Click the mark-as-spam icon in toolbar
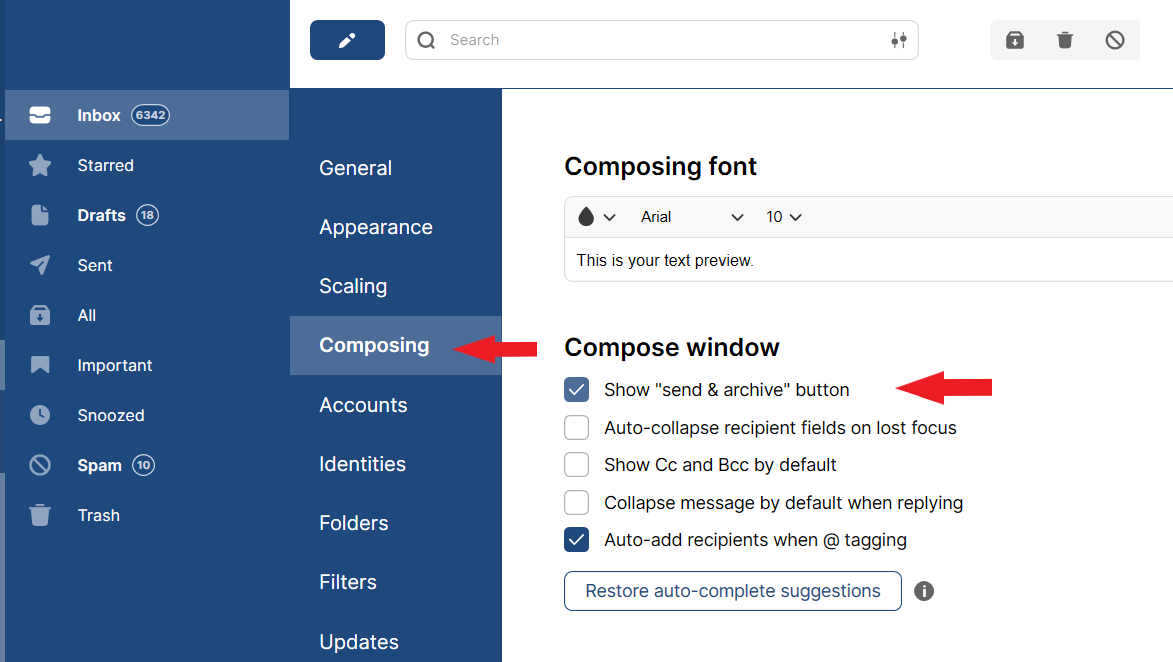 [1115, 40]
